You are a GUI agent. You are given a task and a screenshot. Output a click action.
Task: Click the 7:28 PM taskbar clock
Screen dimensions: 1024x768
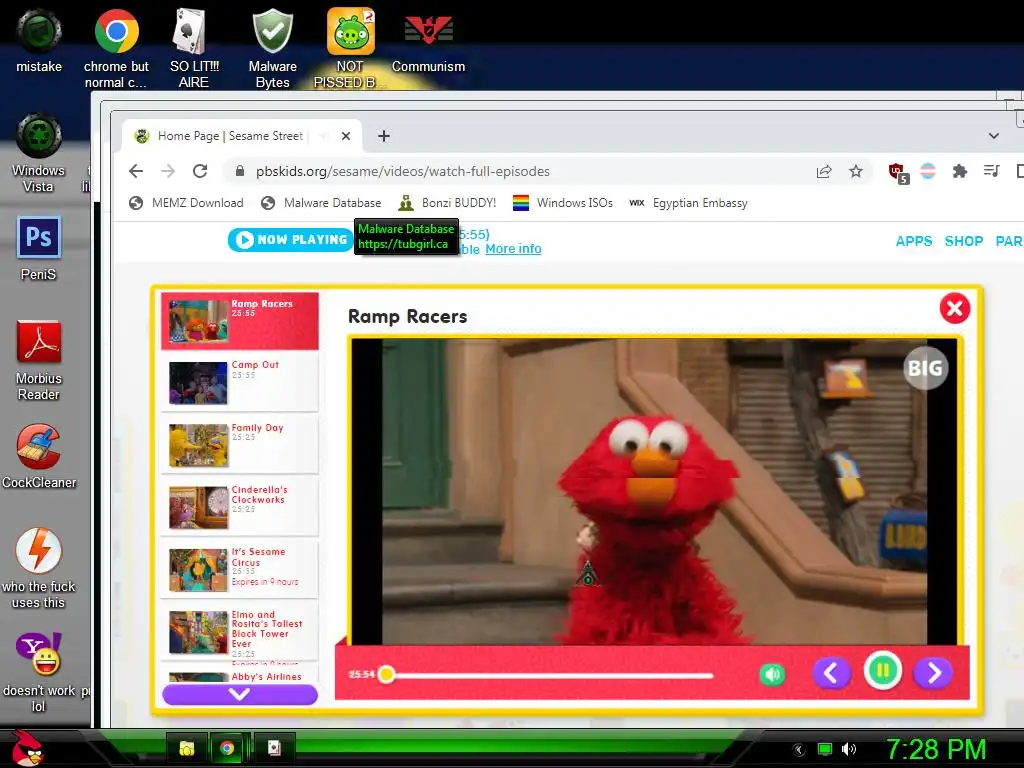pyautogui.click(x=935, y=749)
